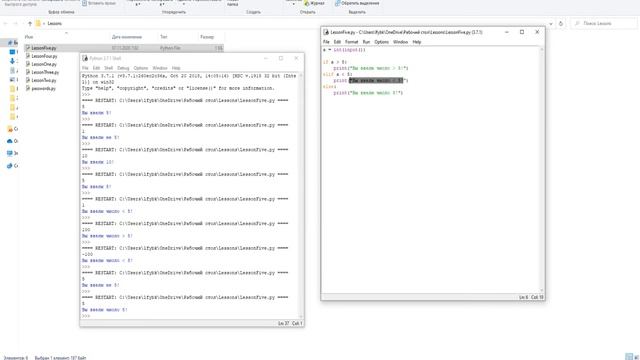
Task: Click the LessonFive.py editor vertical scrollbar
Action: click(x=542, y=169)
